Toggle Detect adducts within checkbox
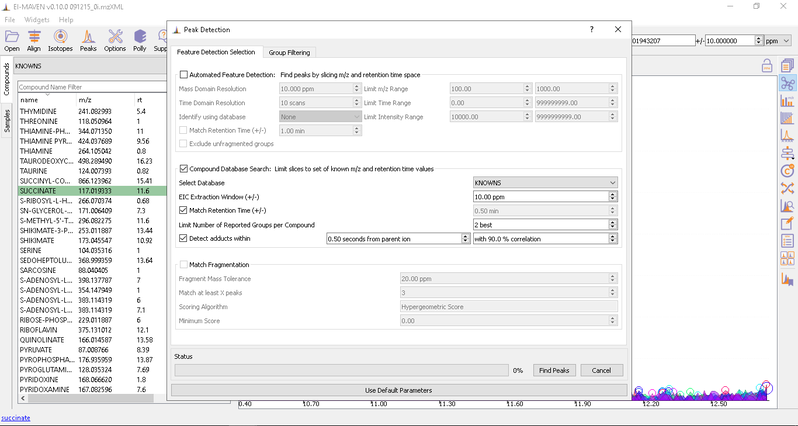 [183, 238]
